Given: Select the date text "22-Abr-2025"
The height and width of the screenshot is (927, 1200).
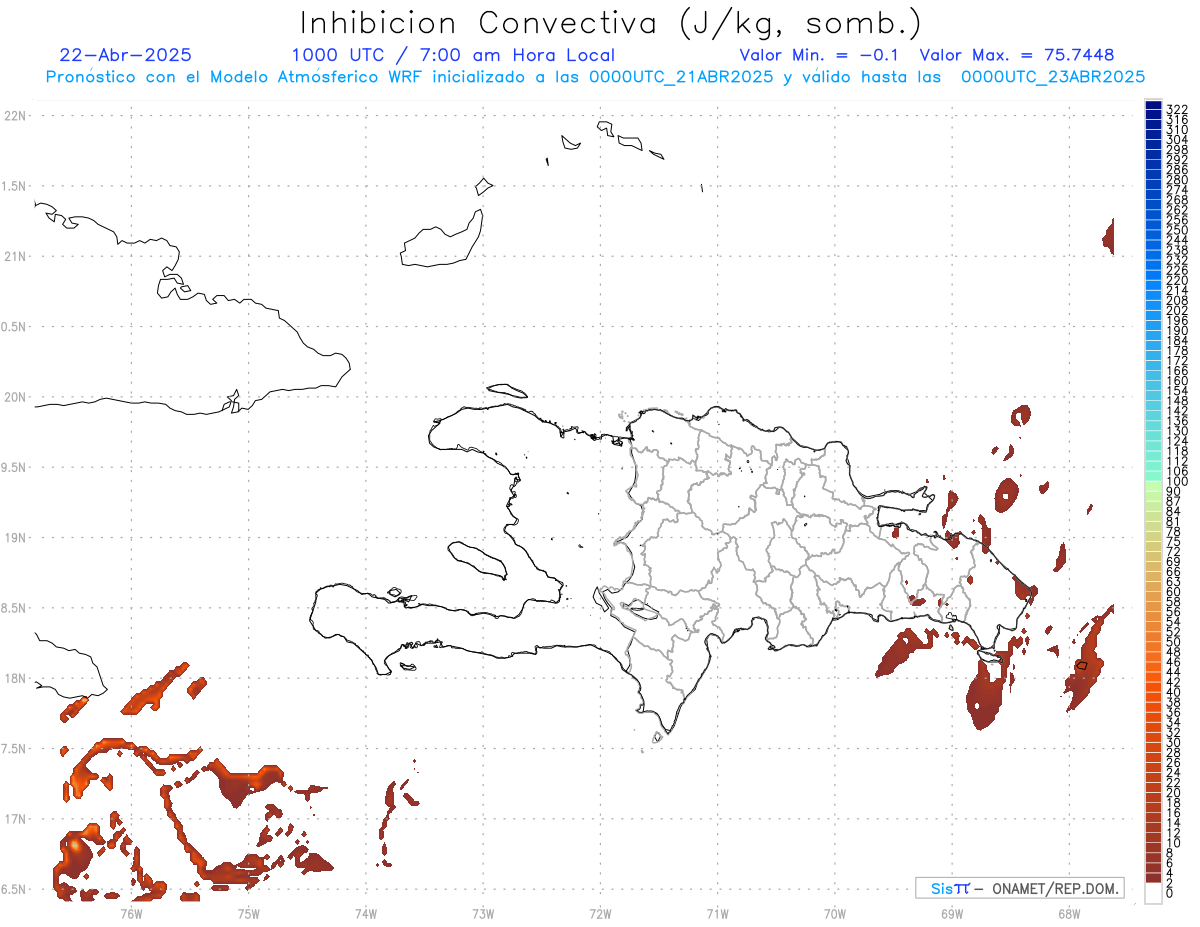Looking at the screenshot, I should click(x=126, y=55).
